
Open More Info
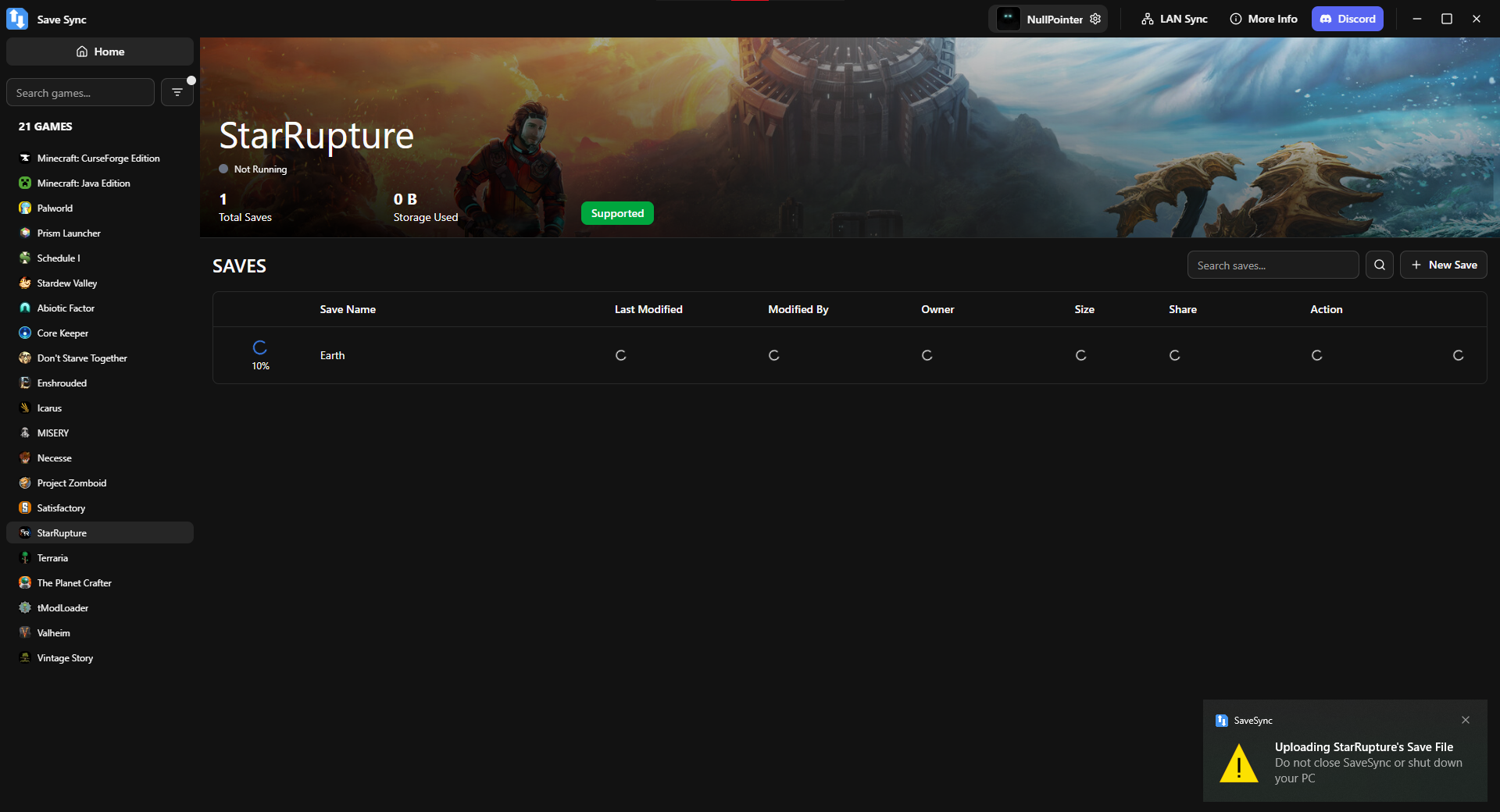(1263, 19)
